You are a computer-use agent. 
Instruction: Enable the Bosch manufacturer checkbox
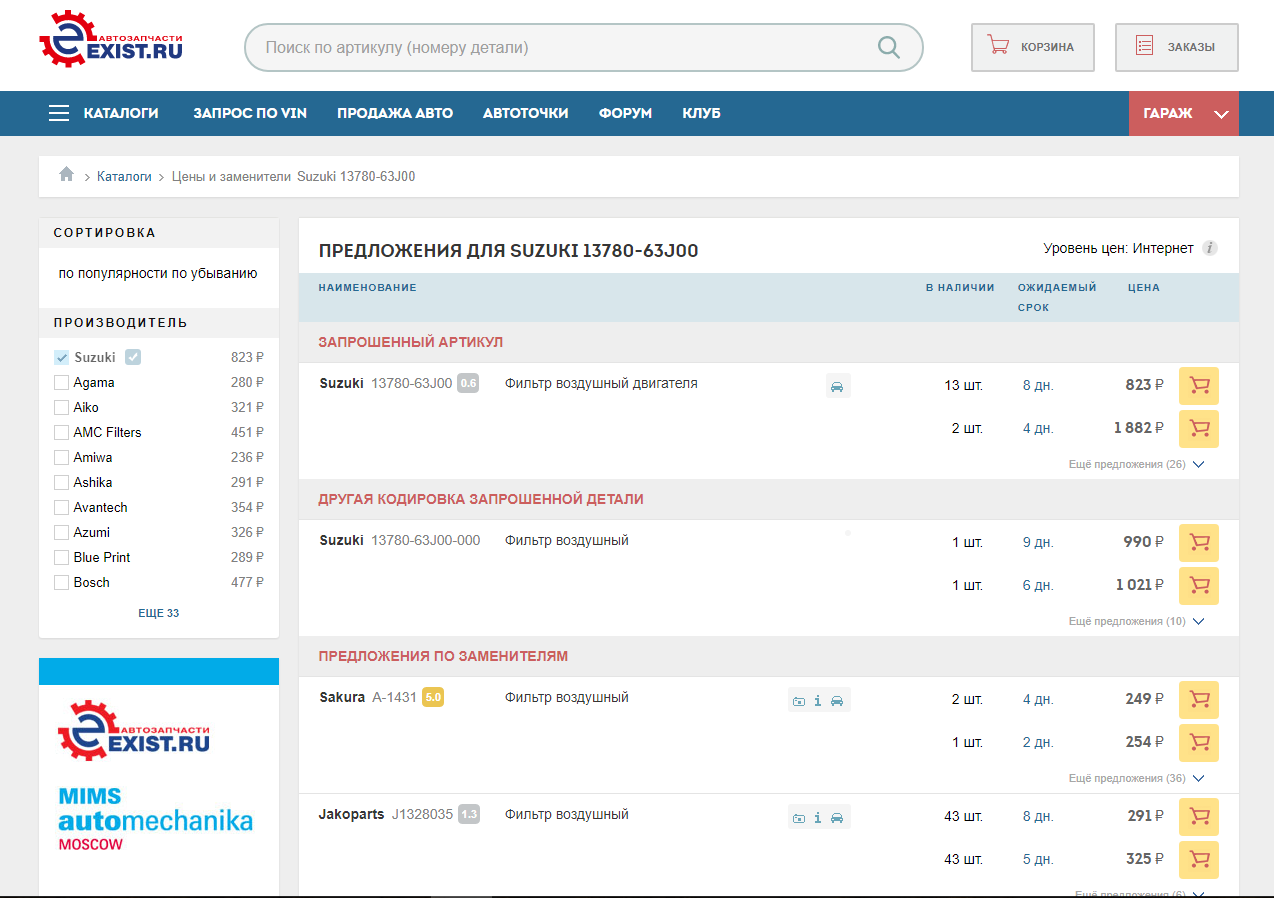[x=62, y=582]
